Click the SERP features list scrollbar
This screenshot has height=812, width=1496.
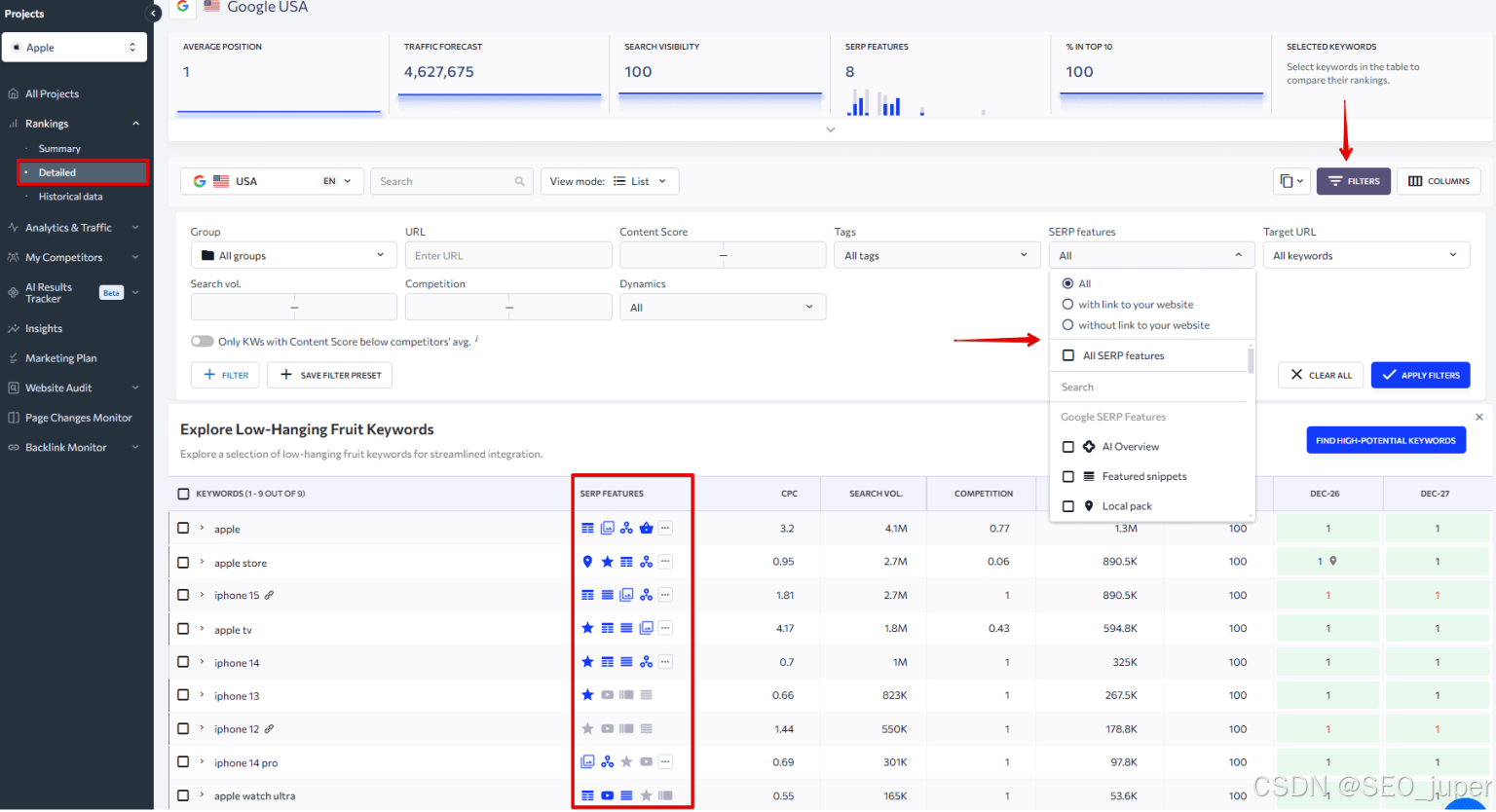pos(1251,359)
